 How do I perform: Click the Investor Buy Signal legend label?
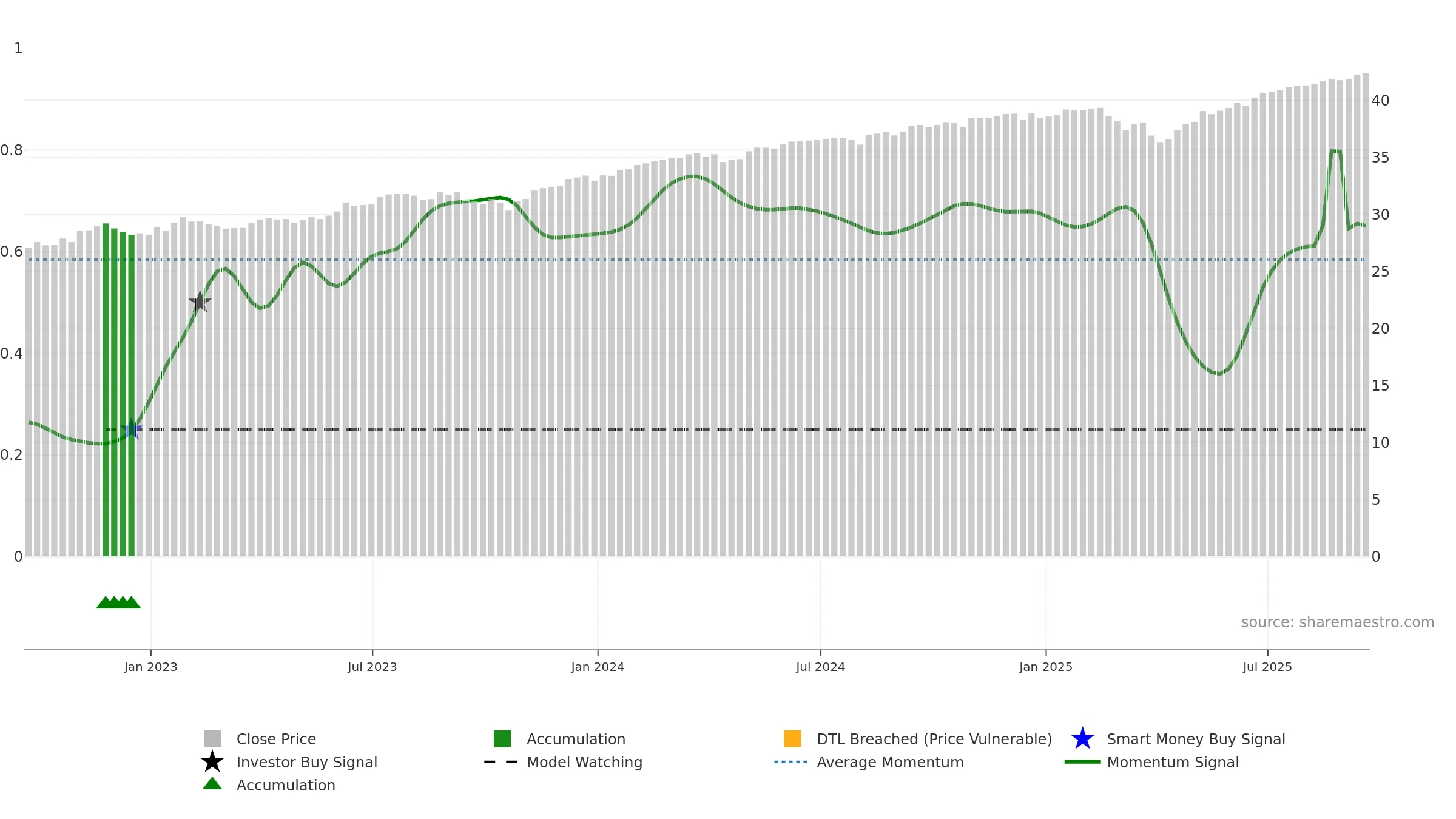point(306,762)
